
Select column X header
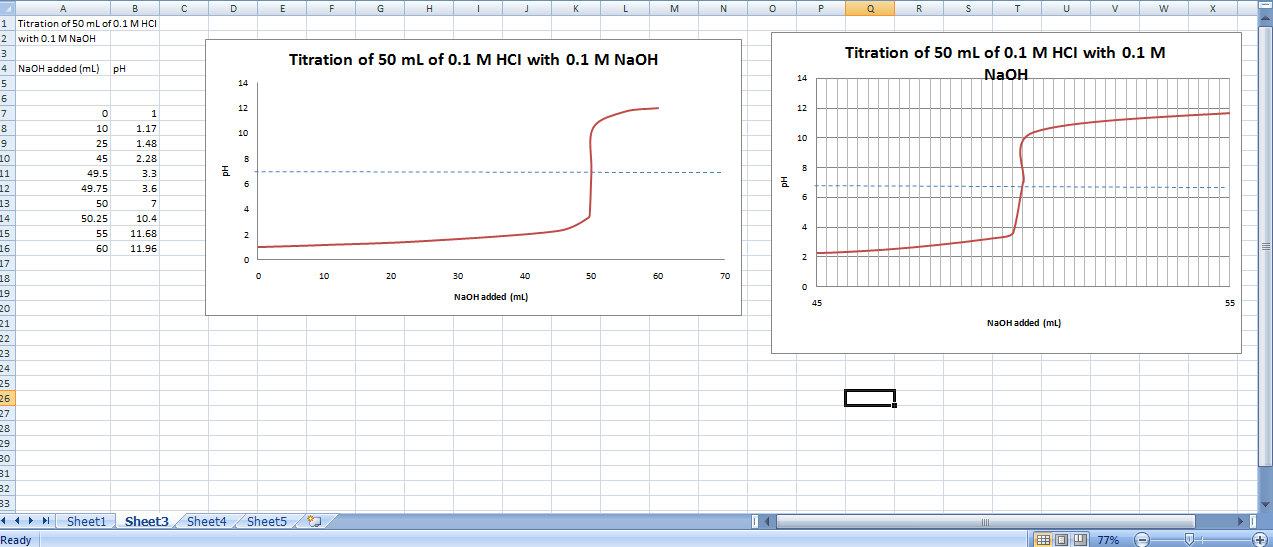[x=1213, y=8]
